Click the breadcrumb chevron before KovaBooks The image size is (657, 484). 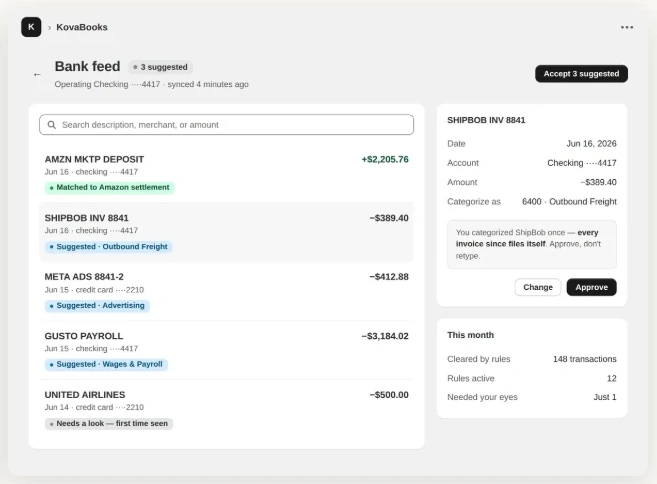pos(49,28)
